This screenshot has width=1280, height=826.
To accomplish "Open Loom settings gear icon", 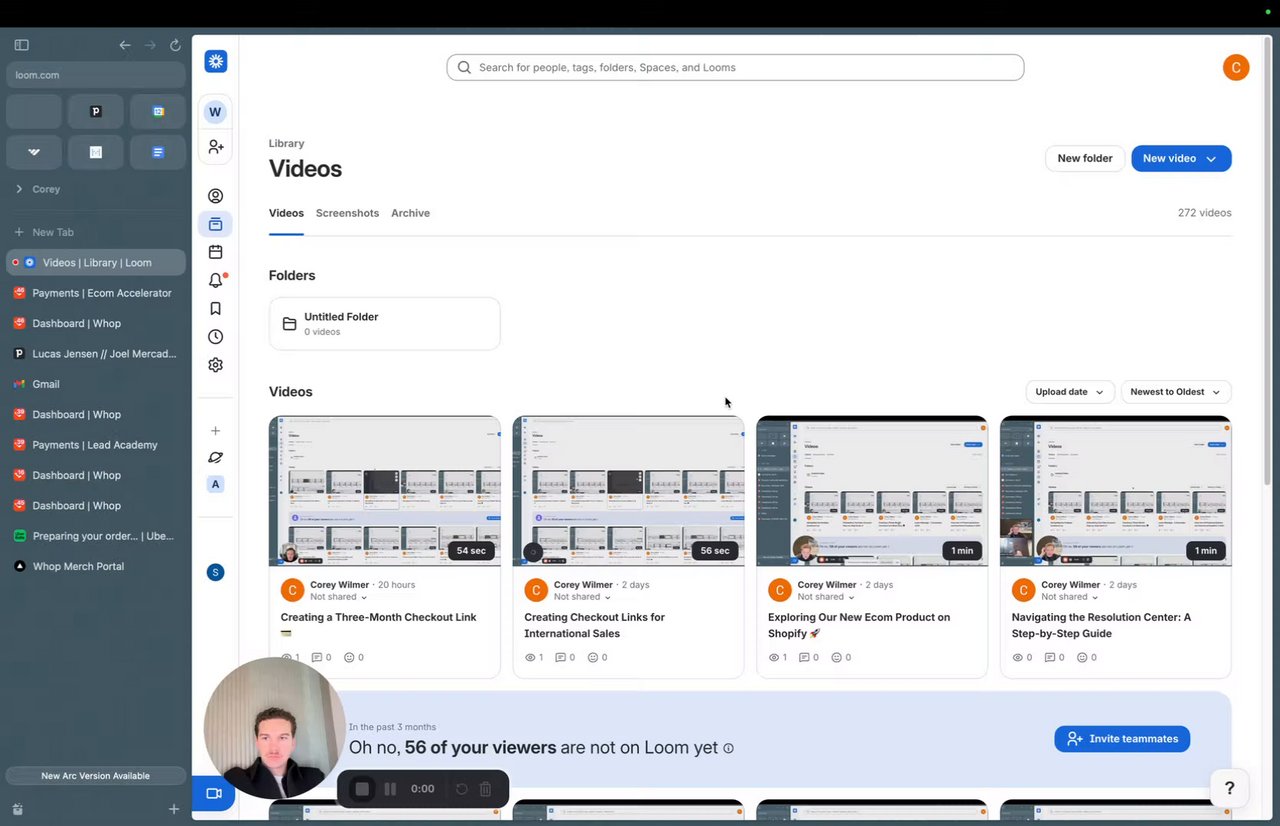I will tap(215, 365).
